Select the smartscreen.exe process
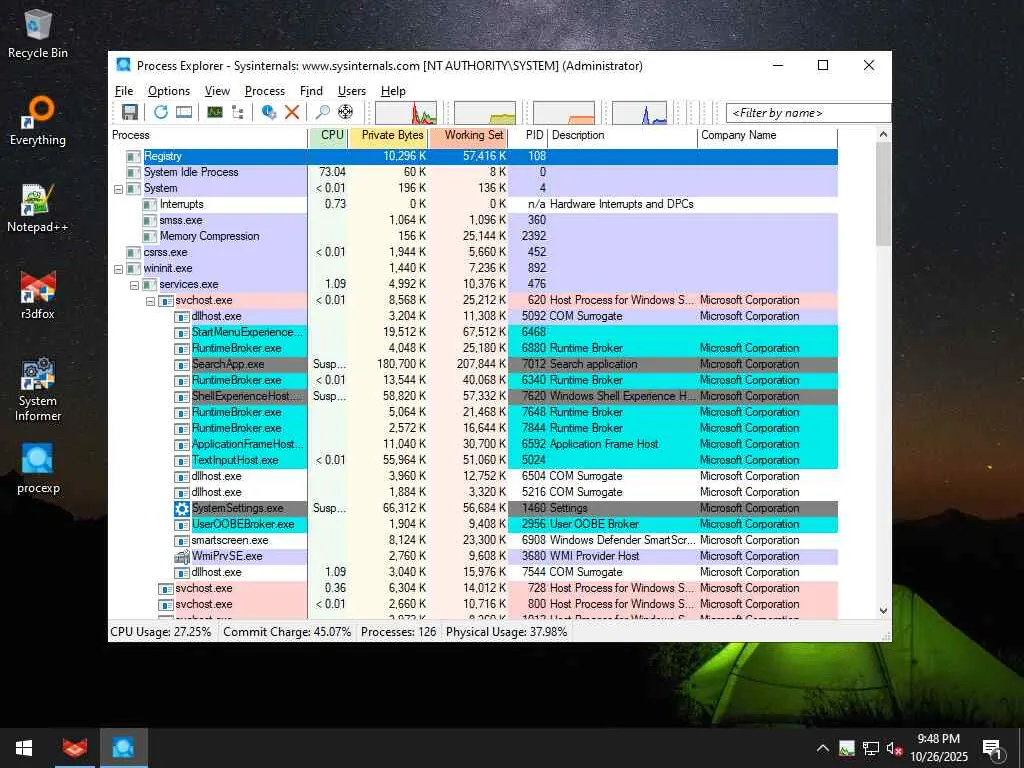 pyautogui.click(x=230, y=541)
